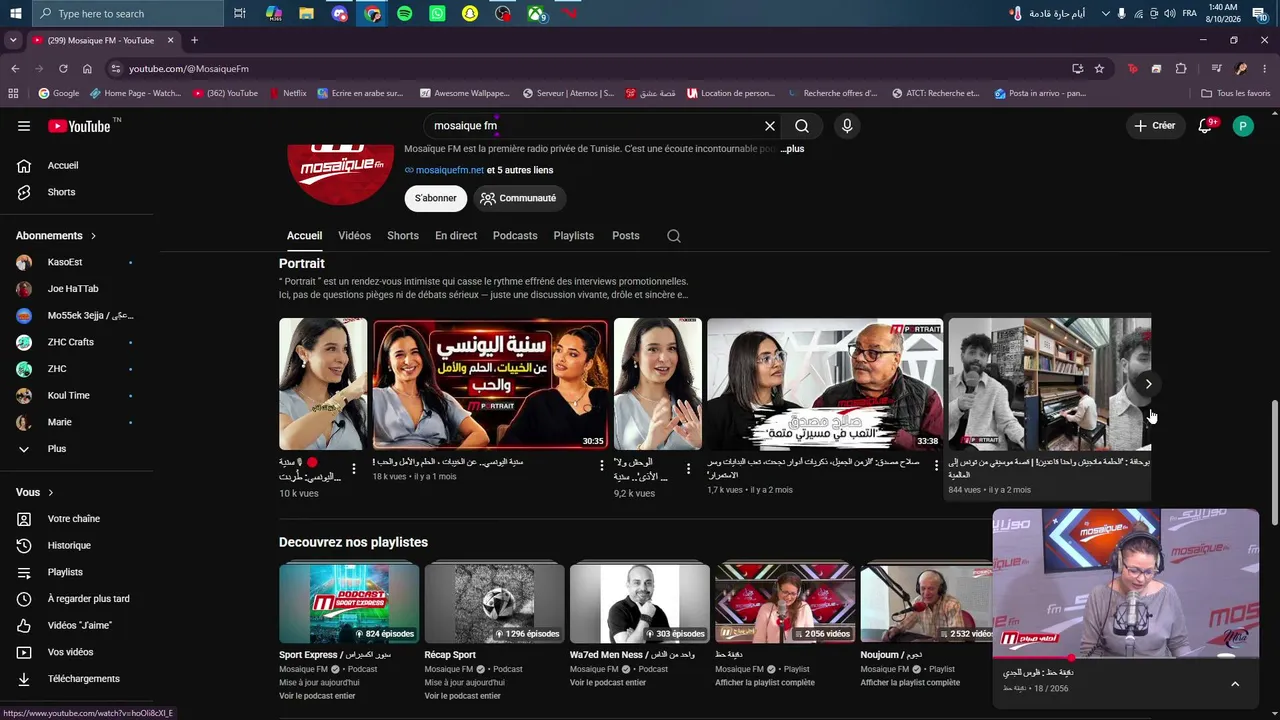Screen dimensions: 1280x720
Task: Open the 33:38 Portrait video thumbnail
Action: click(825, 384)
